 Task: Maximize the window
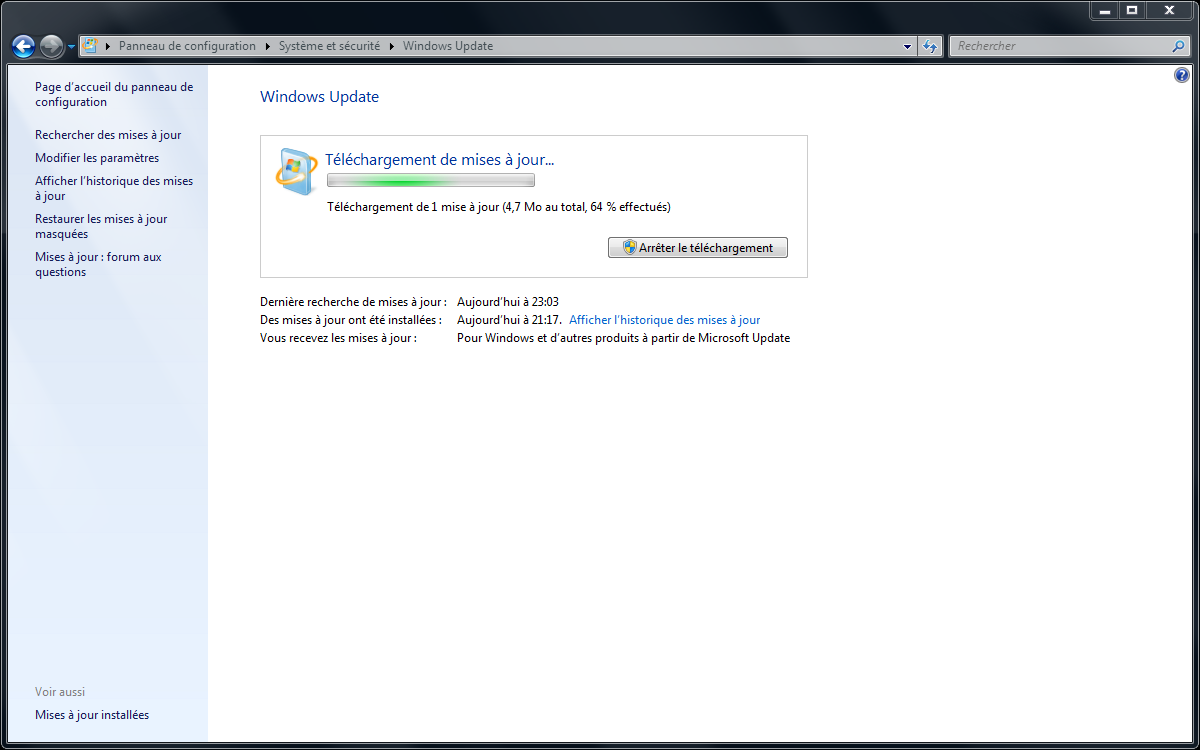tap(1132, 10)
